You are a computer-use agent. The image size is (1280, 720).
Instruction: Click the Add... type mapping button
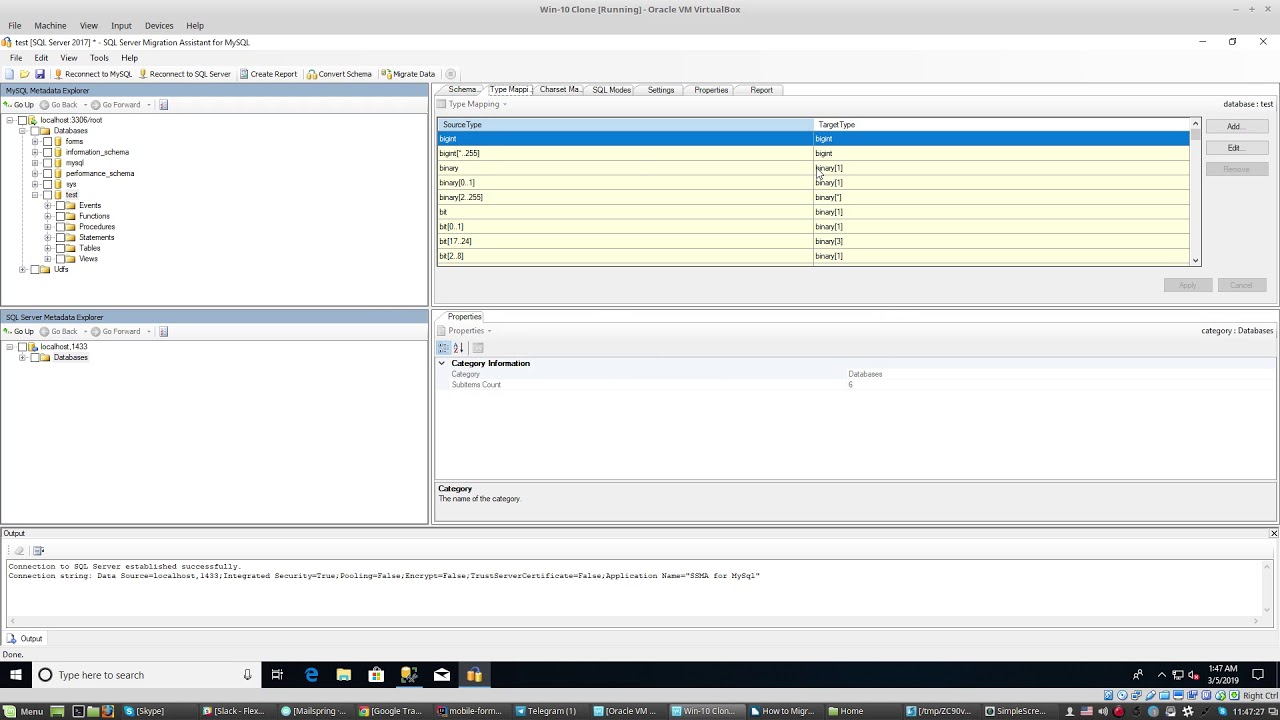point(1236,127)
